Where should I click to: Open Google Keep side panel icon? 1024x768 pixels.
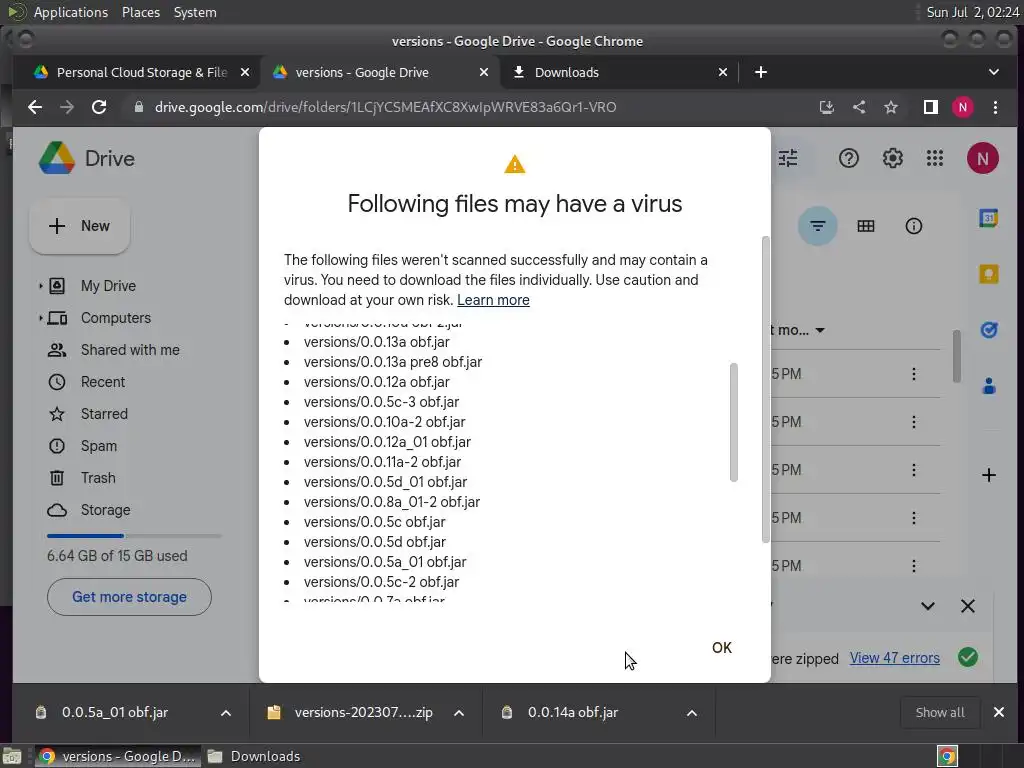pos(989,274)
